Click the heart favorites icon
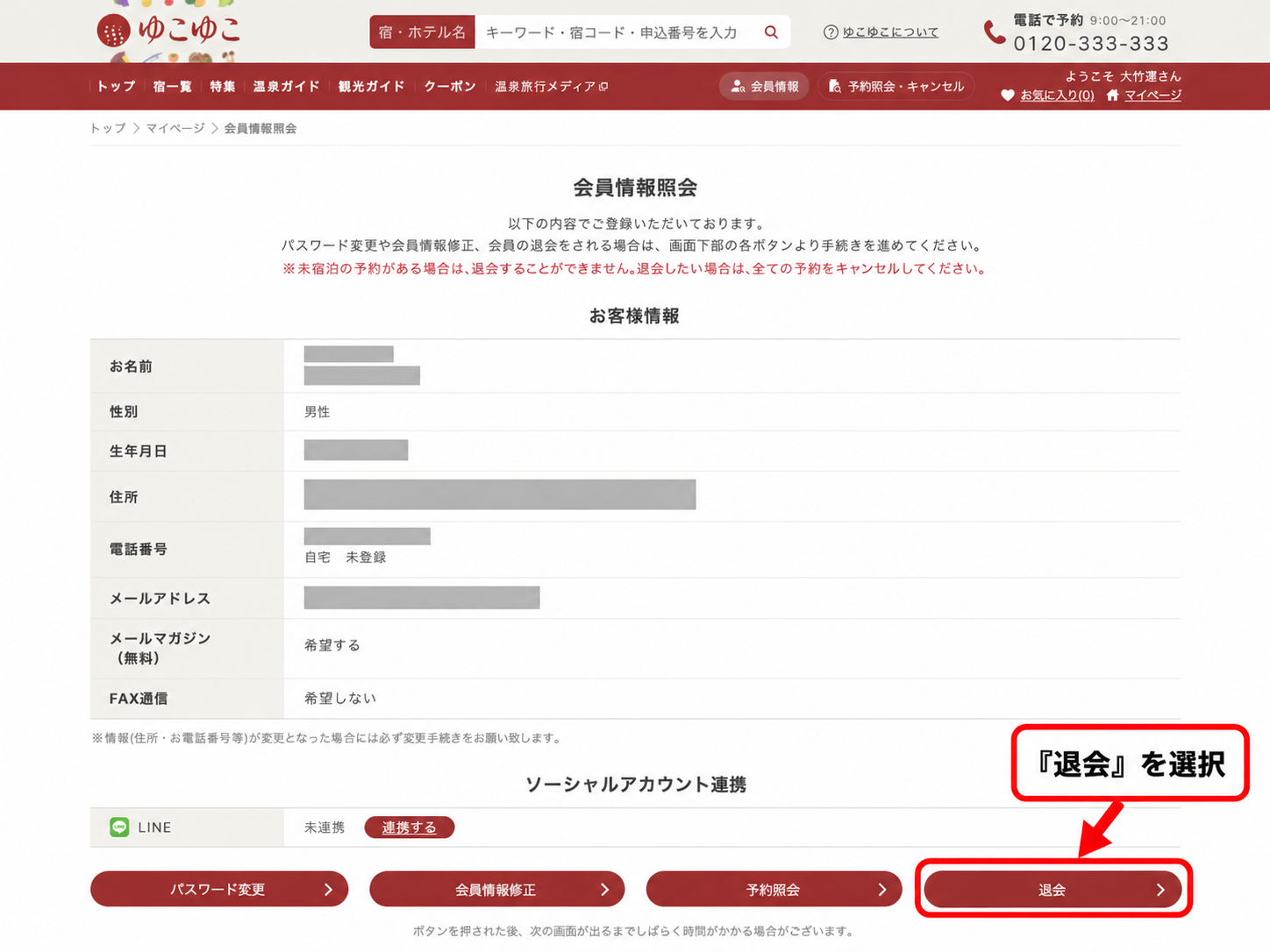Image resolution: width=1270 pixels, height=952 pixels. (x=1008, y=96)
